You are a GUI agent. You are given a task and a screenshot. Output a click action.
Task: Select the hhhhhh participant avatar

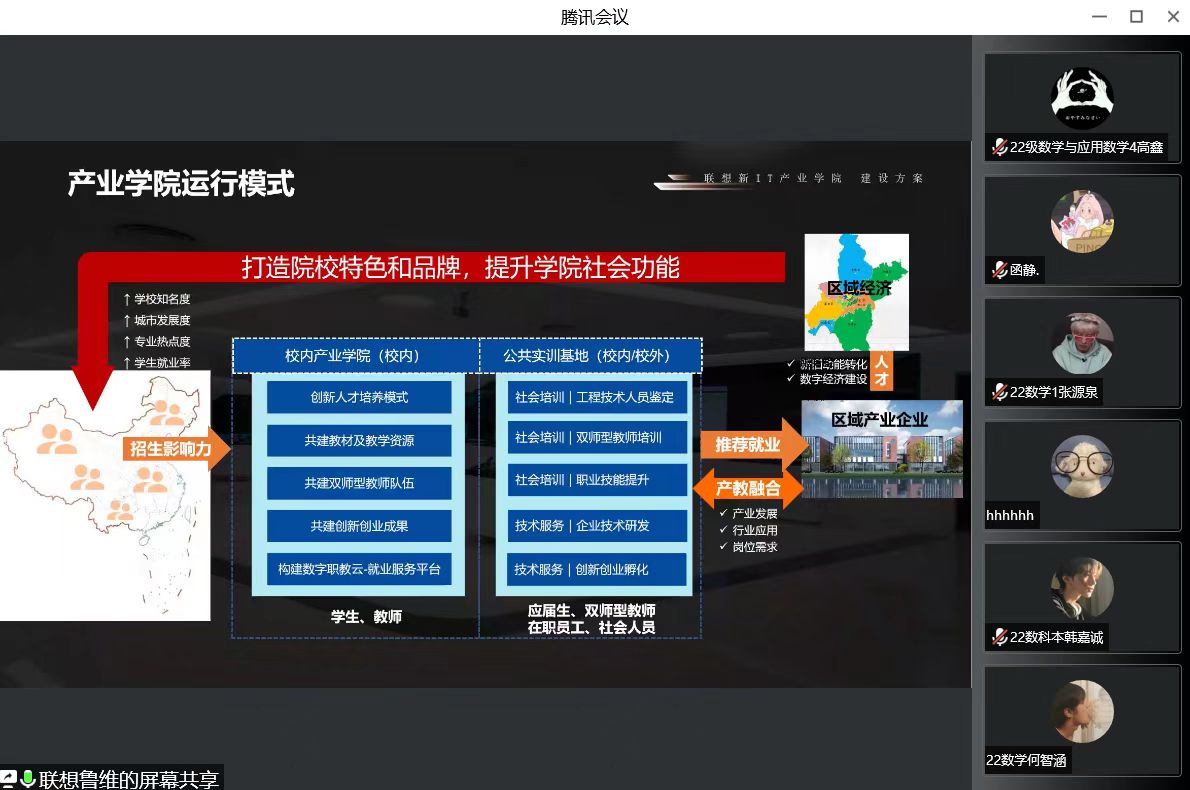click(1082, 466)
